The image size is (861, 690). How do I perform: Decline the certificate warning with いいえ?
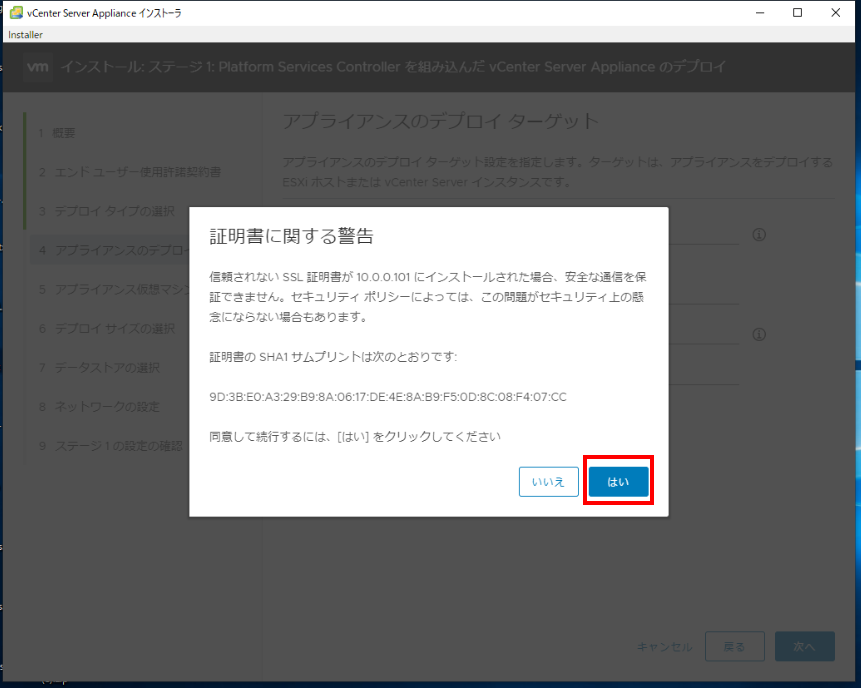[x=549, y=481]
